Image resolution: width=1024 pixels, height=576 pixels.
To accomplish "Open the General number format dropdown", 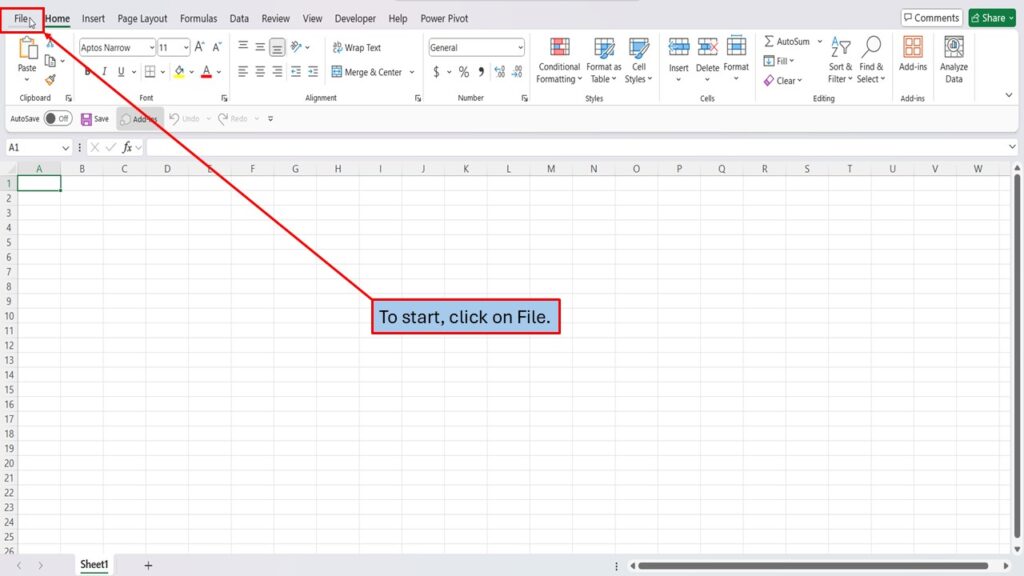I will [x=520, y=47].
